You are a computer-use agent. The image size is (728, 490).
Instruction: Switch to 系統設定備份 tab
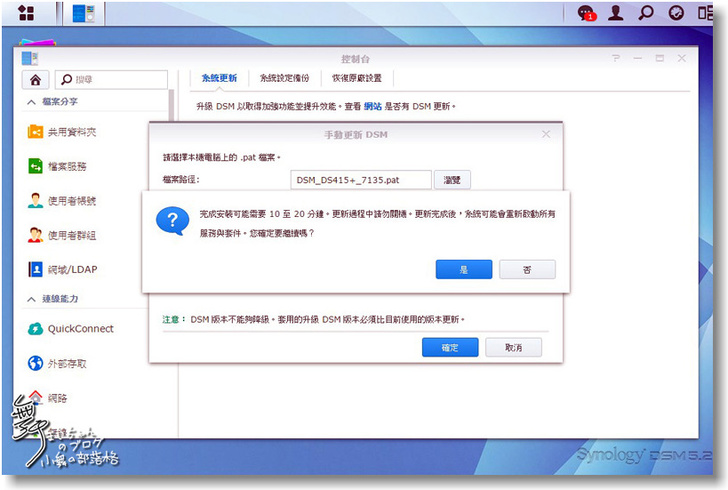284,78
